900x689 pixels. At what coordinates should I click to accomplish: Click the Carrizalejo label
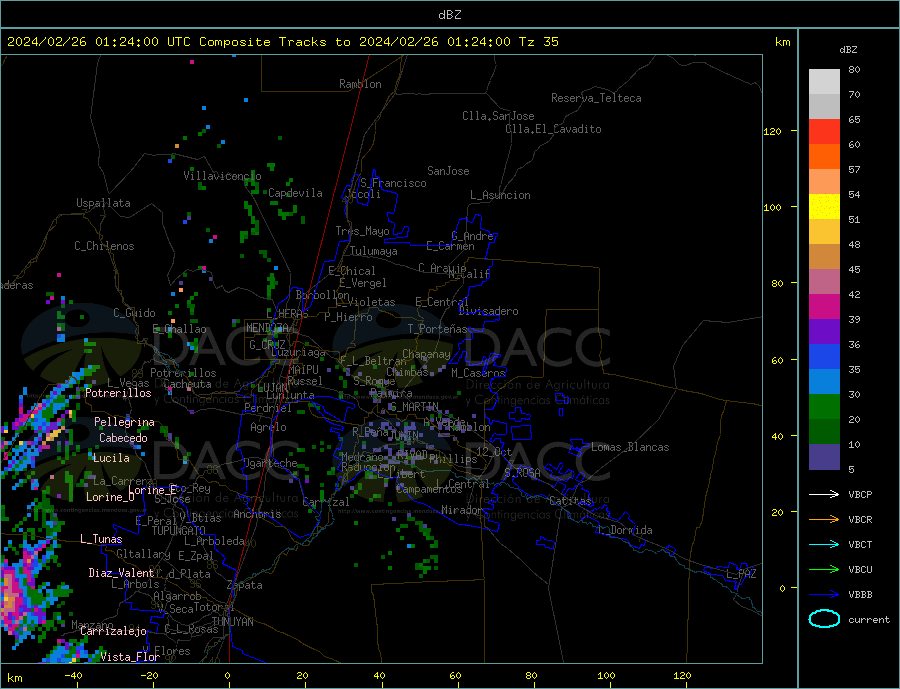tap(114, 632)
